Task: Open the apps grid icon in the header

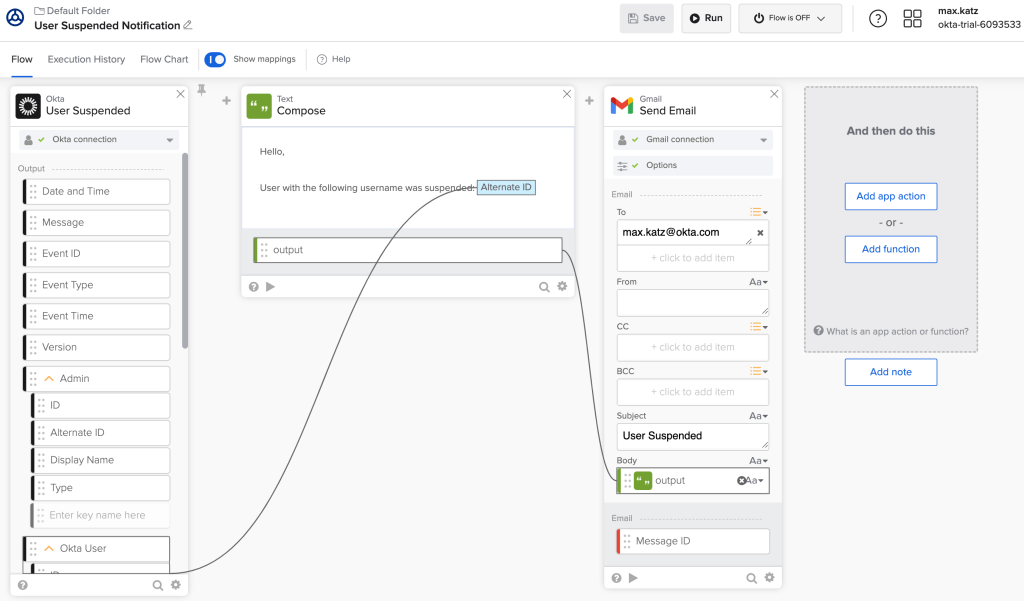Action: (x=912, y=18)
